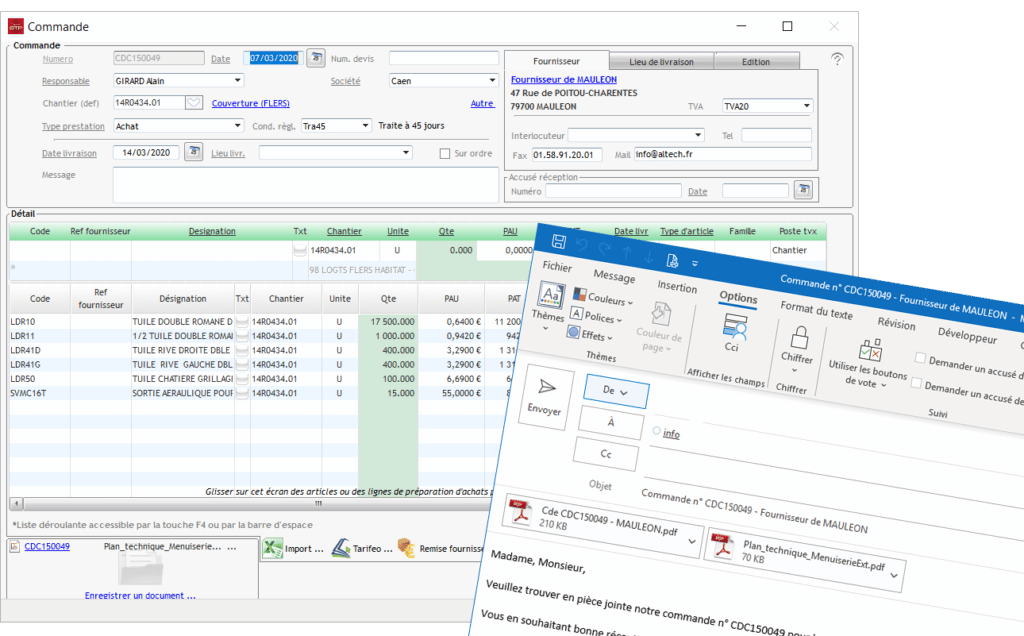
Task: Click the Cc button in Outlook
Action: coord(605,454)
